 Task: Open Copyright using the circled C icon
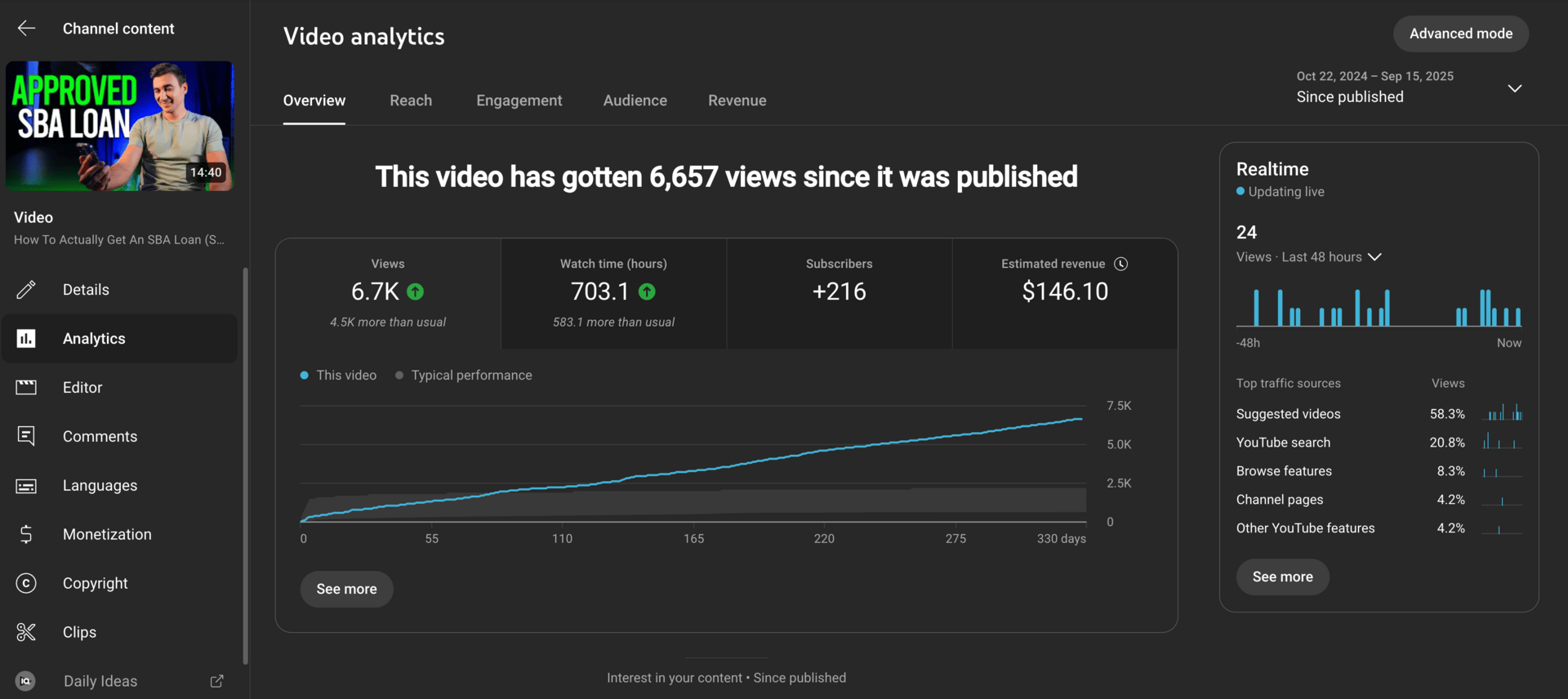pos(26,583)
